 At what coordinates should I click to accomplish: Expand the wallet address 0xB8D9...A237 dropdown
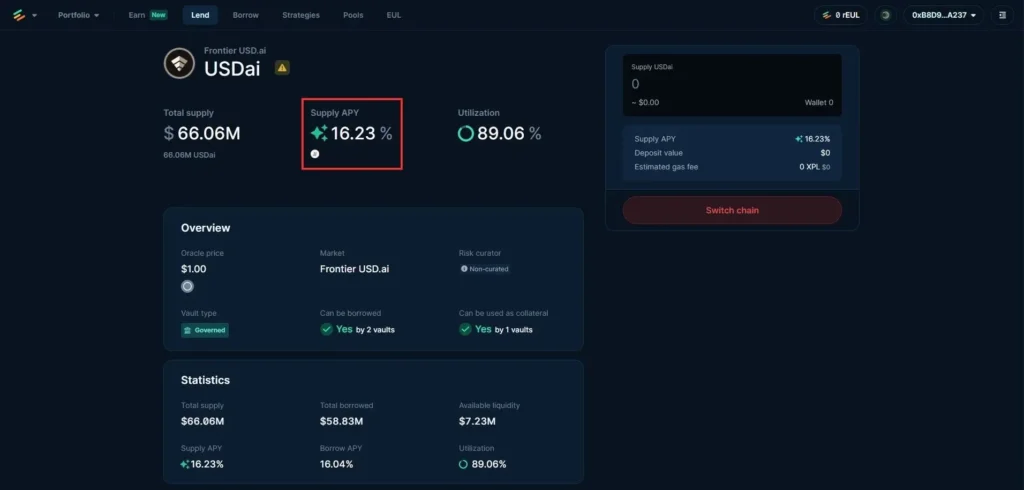[943, 15]
